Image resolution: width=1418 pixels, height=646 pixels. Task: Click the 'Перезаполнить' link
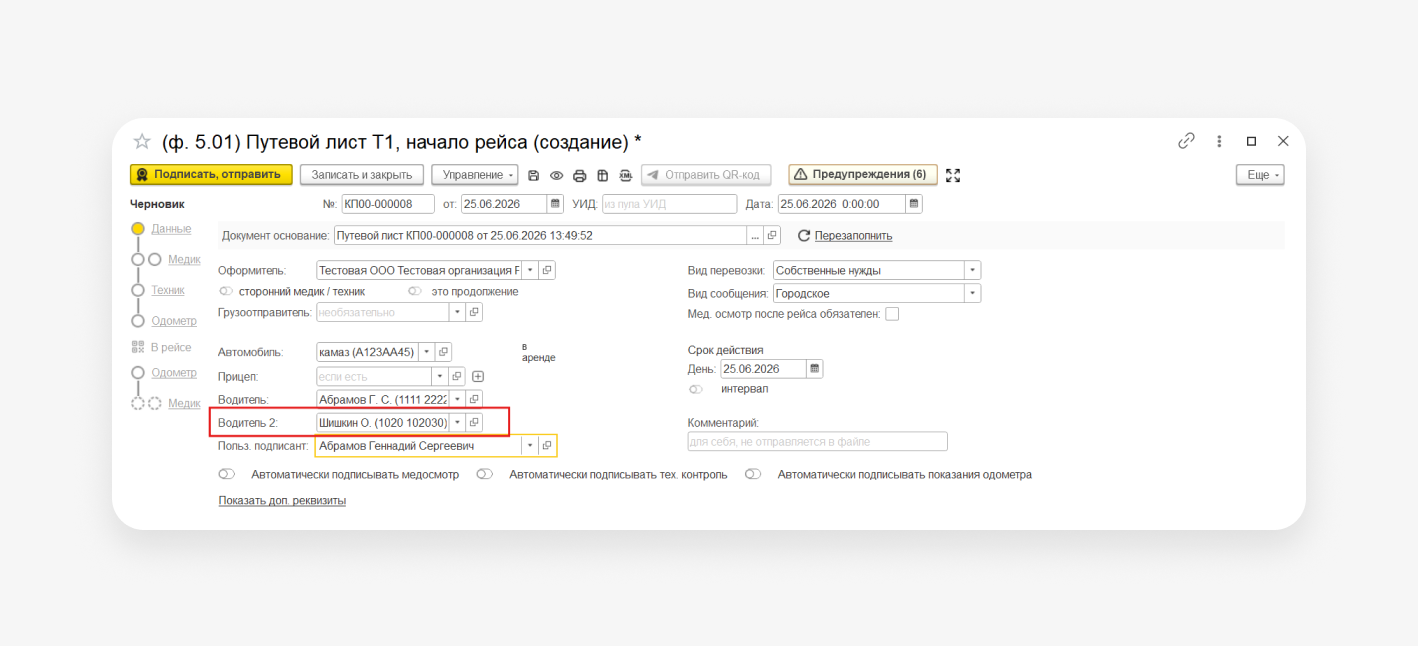(853, 236)
